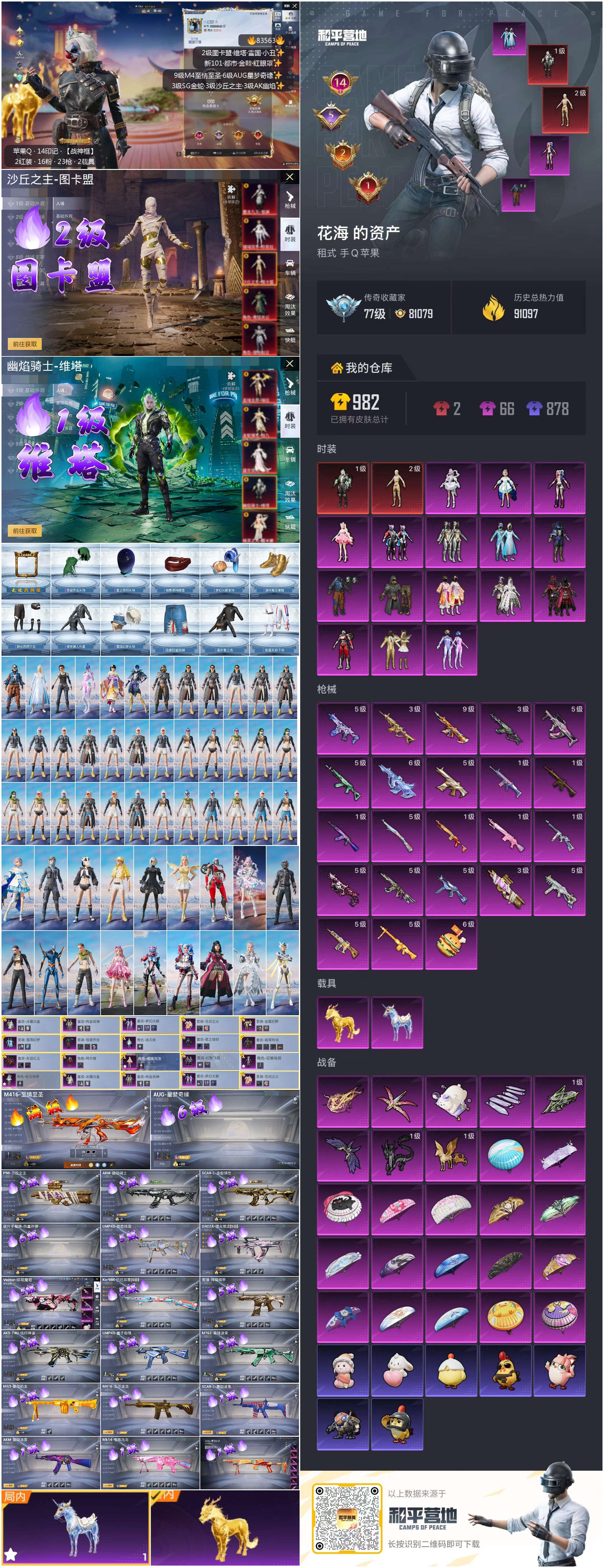Click 前往获取 in the 幽焰骑士 panel
The height and width of the screenshot is (1568, 604).
pos(24,531)
